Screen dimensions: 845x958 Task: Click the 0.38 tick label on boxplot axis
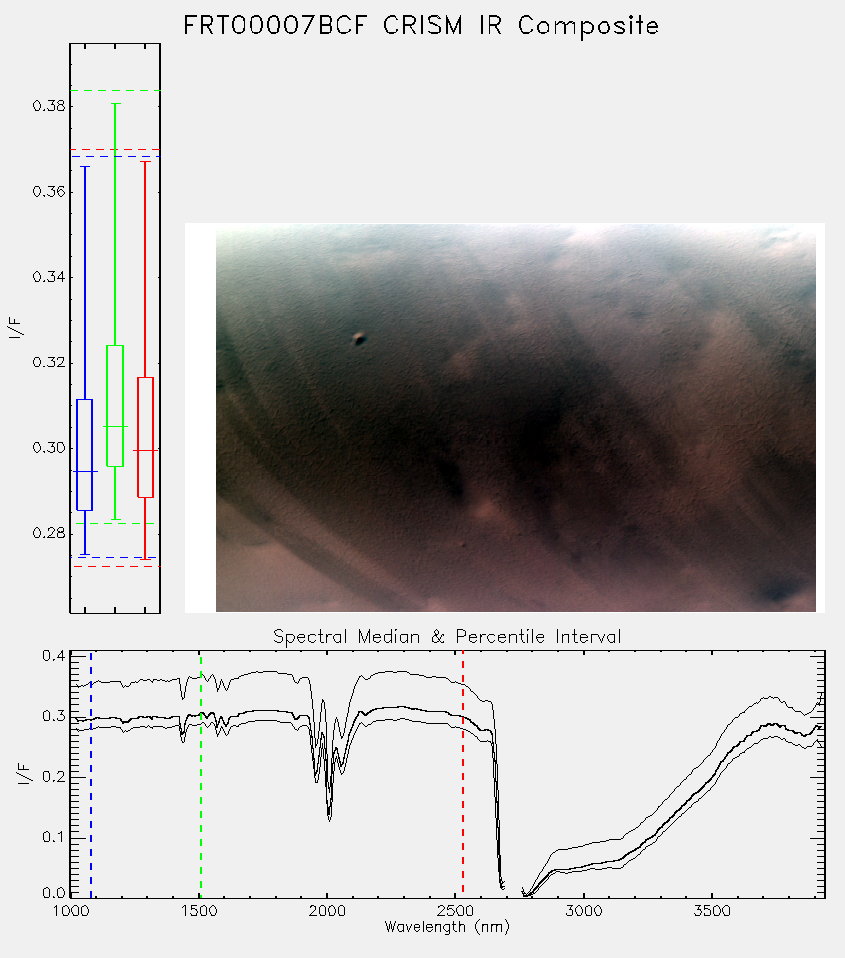pyautogui.click(x=49, y=106)
